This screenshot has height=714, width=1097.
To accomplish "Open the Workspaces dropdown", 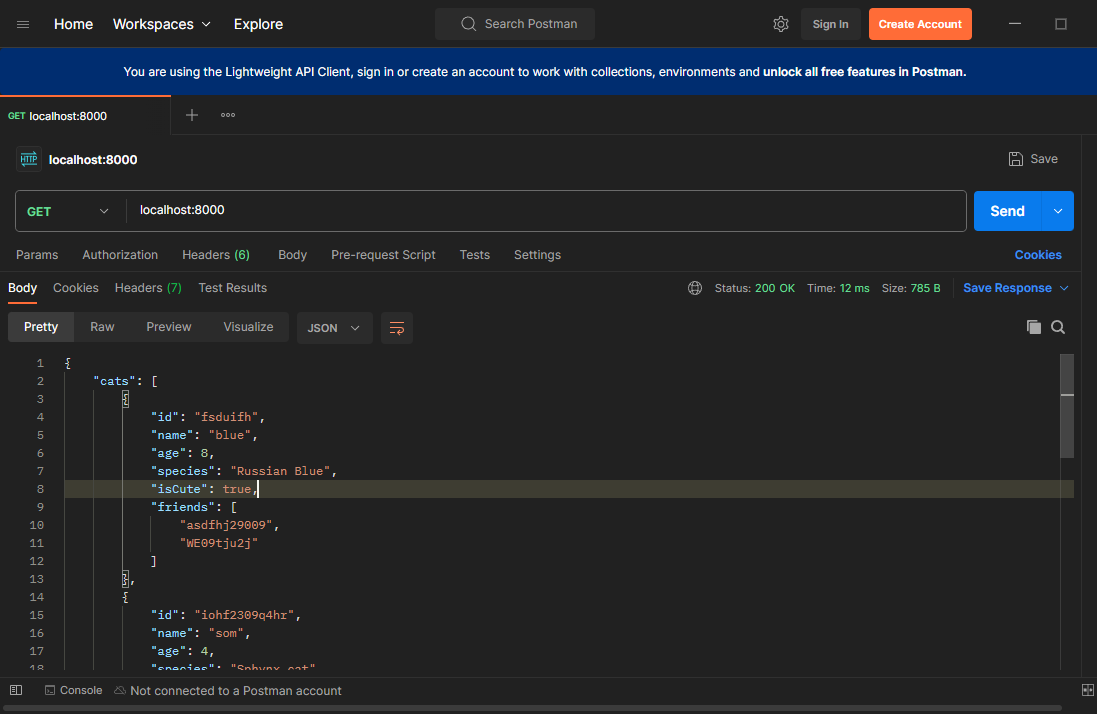I will [162, 24].
